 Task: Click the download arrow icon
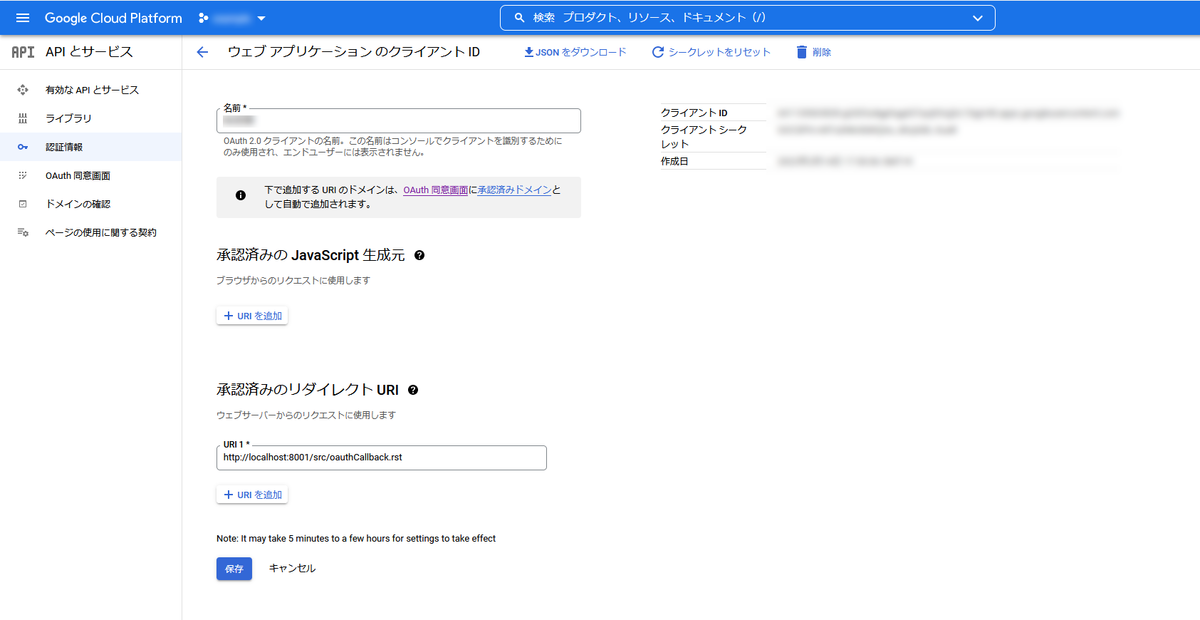click(x=529, y=52)
